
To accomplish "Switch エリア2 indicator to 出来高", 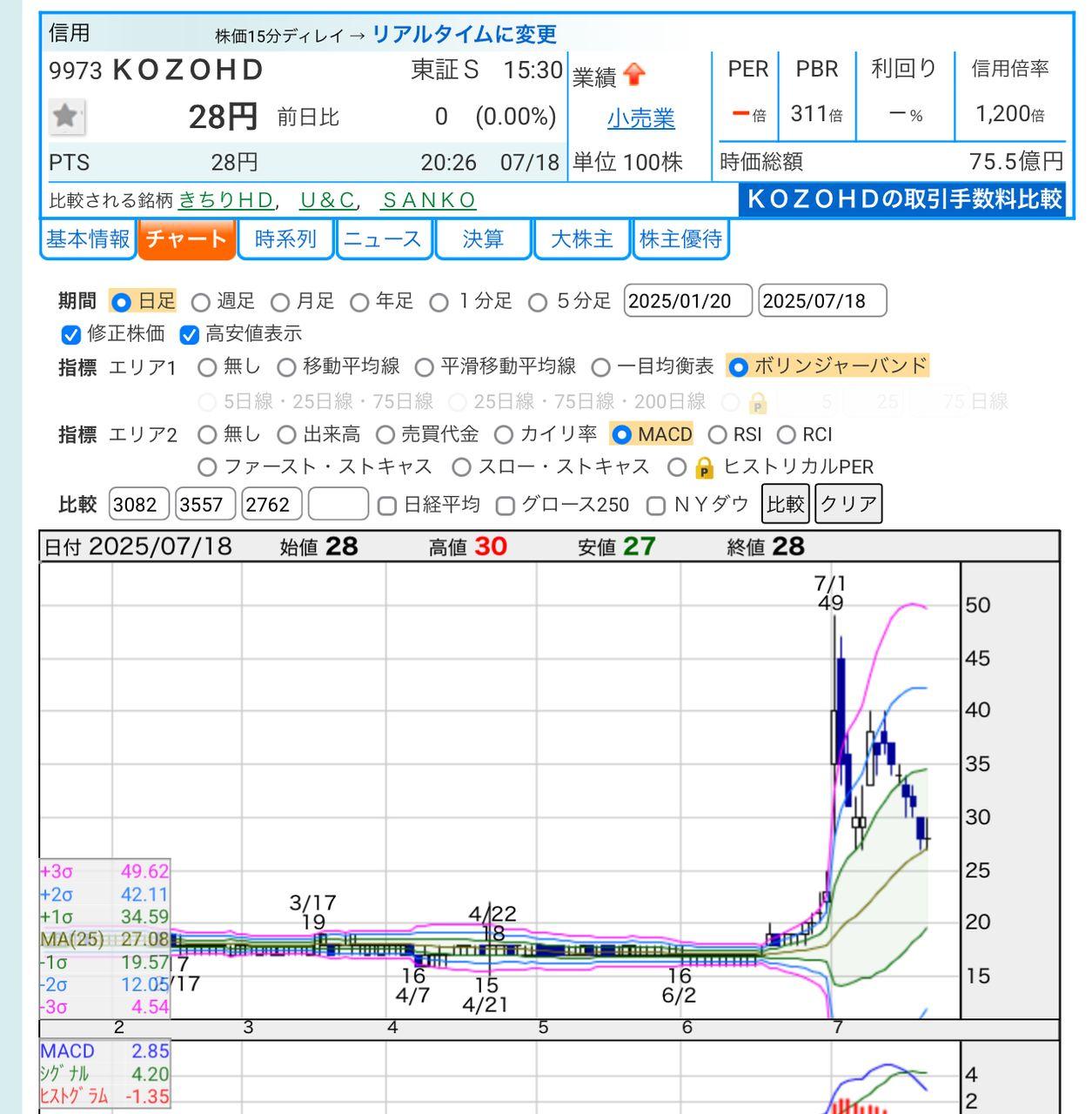I will [x=285, y=434].
